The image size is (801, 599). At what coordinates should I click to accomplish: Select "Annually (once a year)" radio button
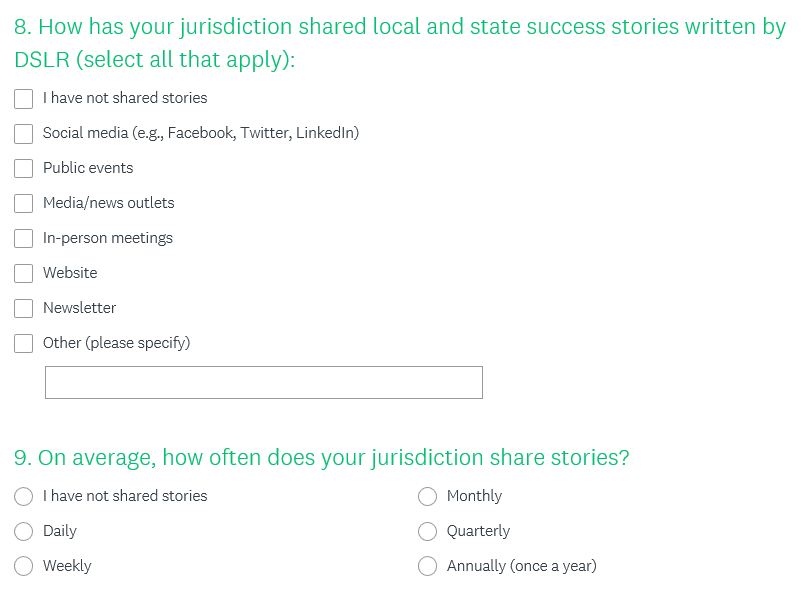428,567
